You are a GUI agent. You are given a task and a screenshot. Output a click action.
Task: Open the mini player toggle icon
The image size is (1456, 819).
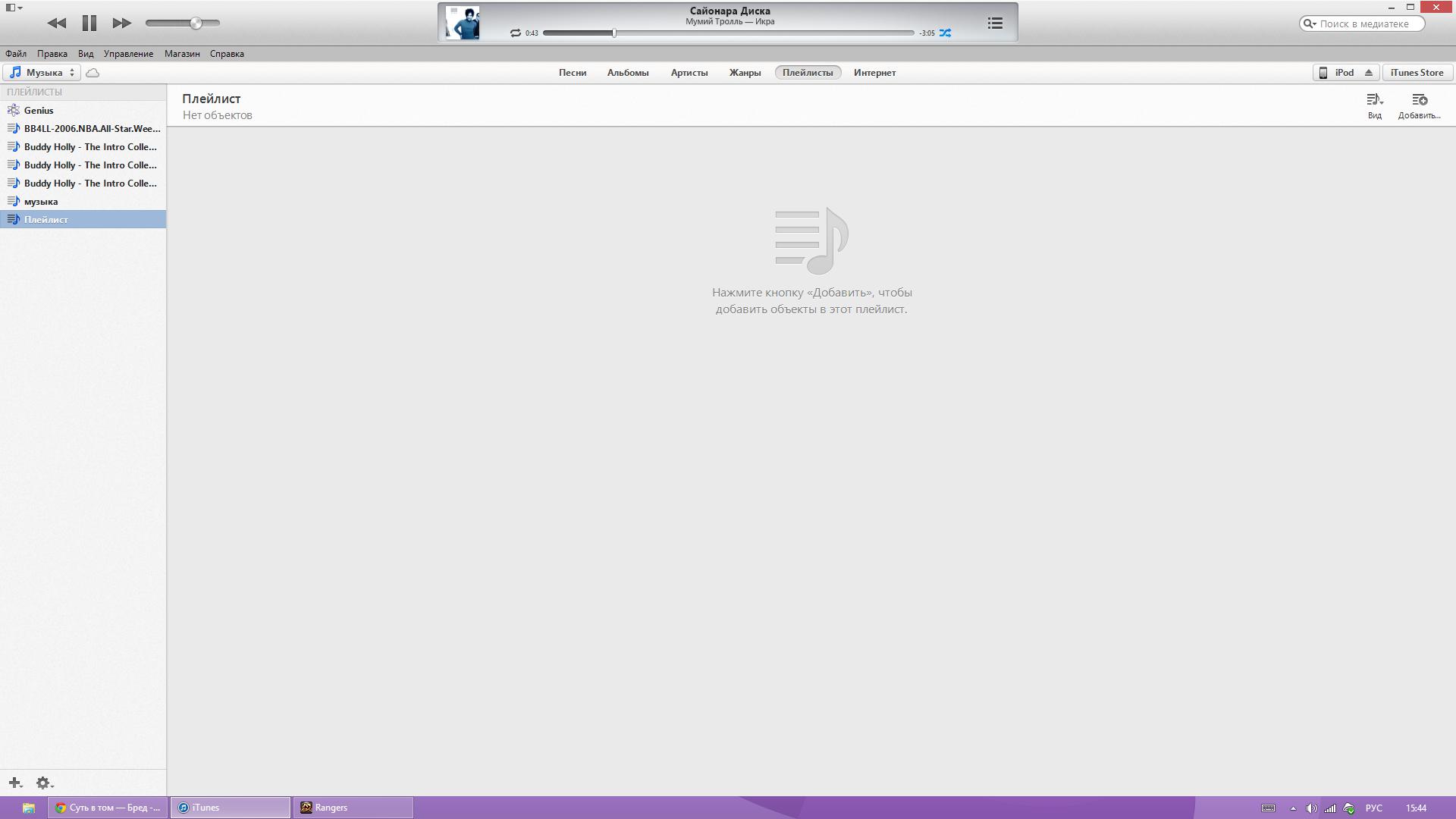12,8
